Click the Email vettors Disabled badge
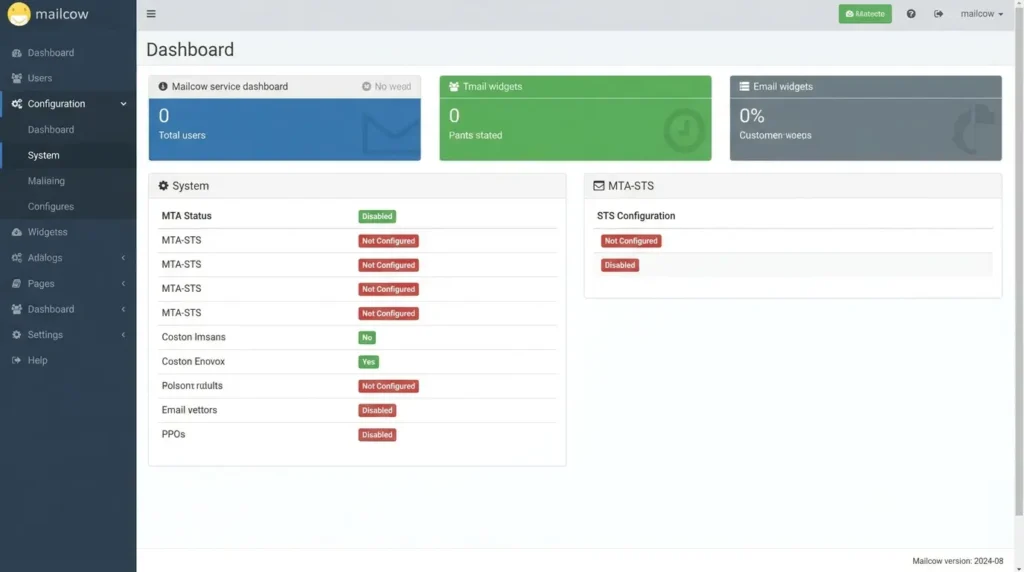This screenshot has width=1024, height=572. pyautogui.click(x=377, y=410)
